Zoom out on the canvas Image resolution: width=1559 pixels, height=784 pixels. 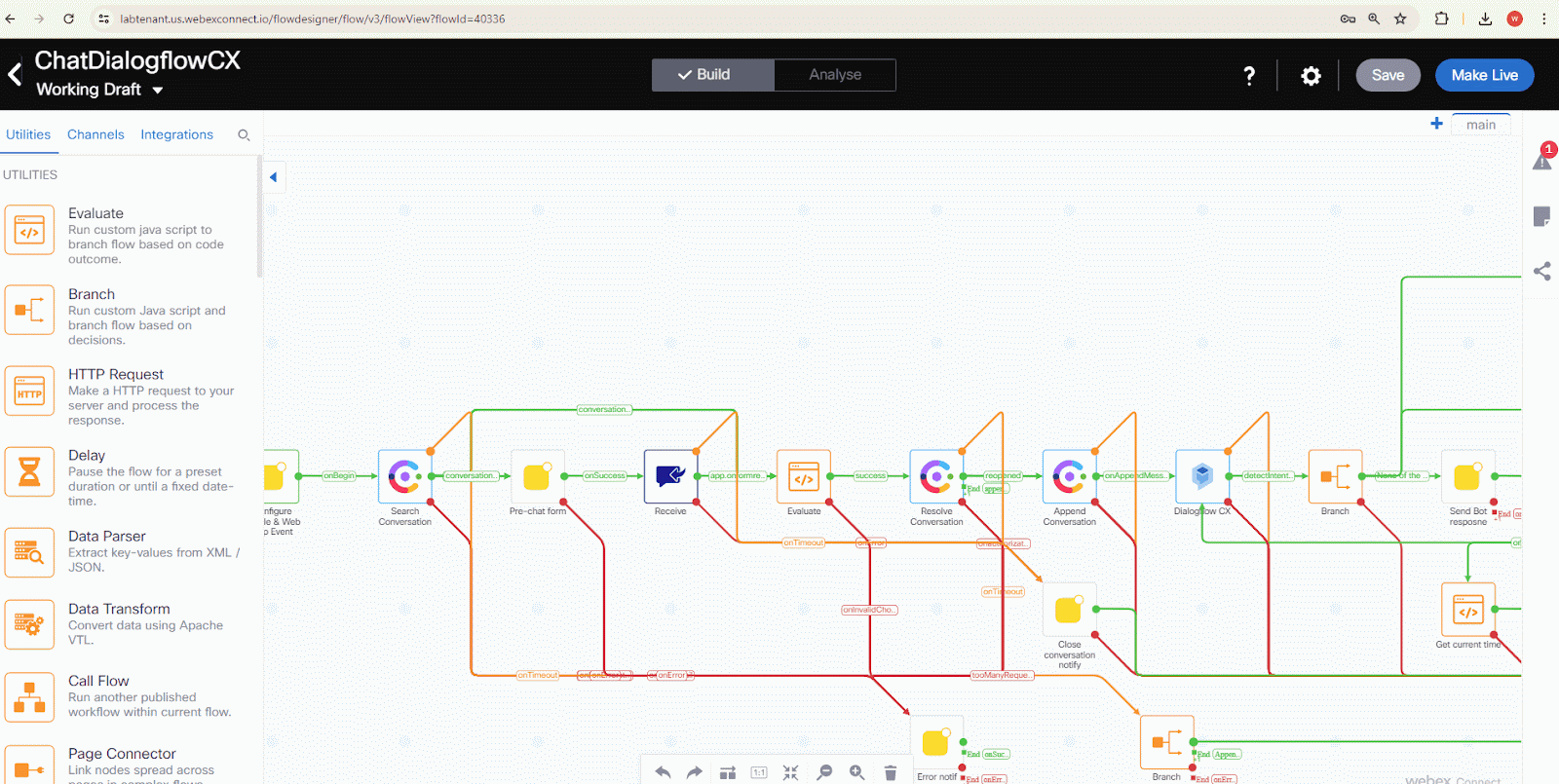pyautogui.click(x=824, y=772)
